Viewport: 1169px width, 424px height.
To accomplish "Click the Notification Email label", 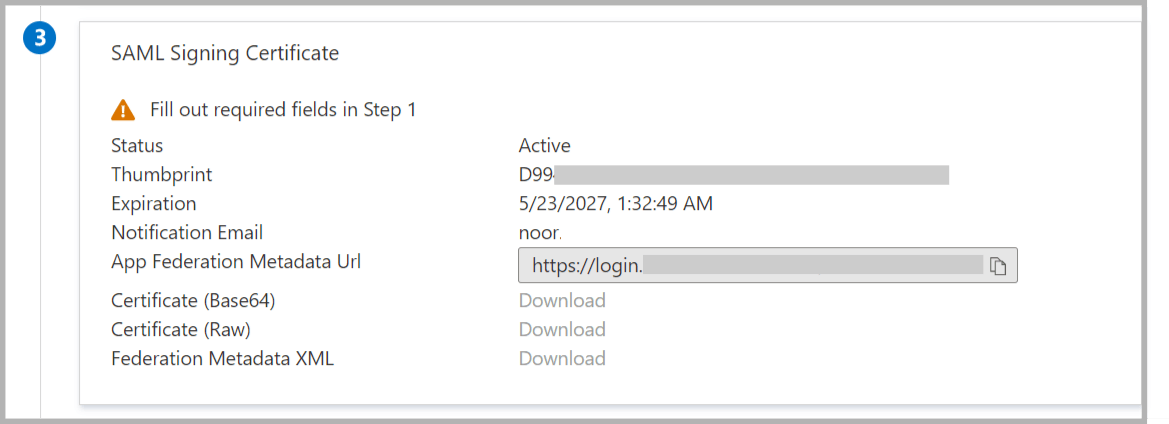I will tap(187, 233).
